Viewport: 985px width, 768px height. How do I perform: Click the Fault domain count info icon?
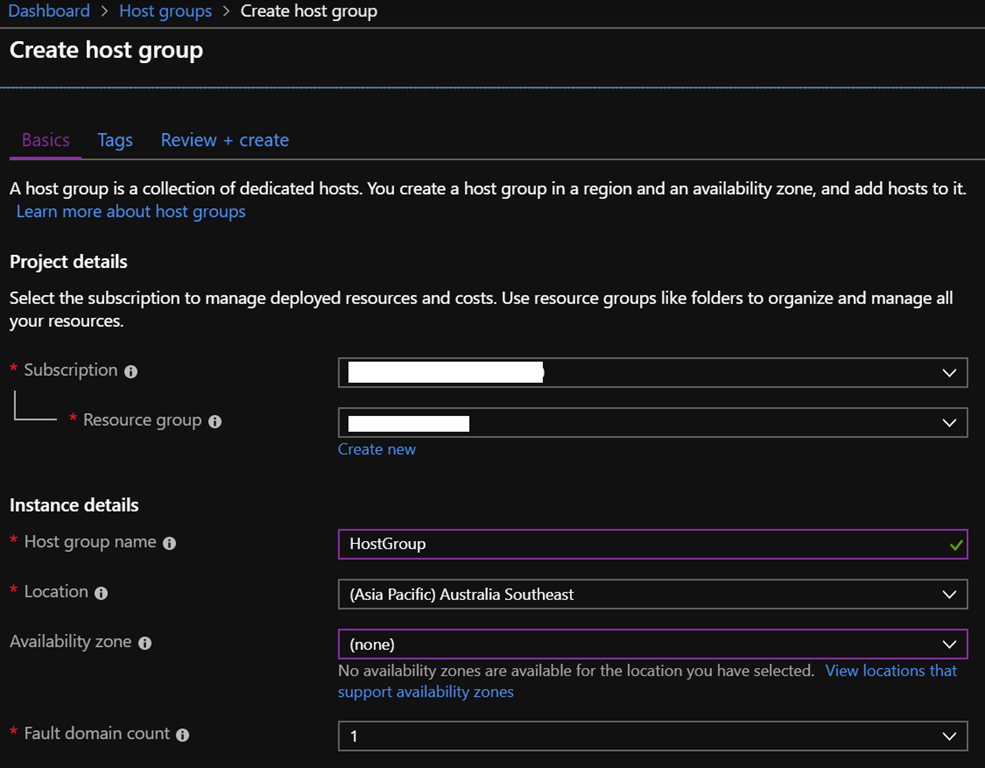183,735
